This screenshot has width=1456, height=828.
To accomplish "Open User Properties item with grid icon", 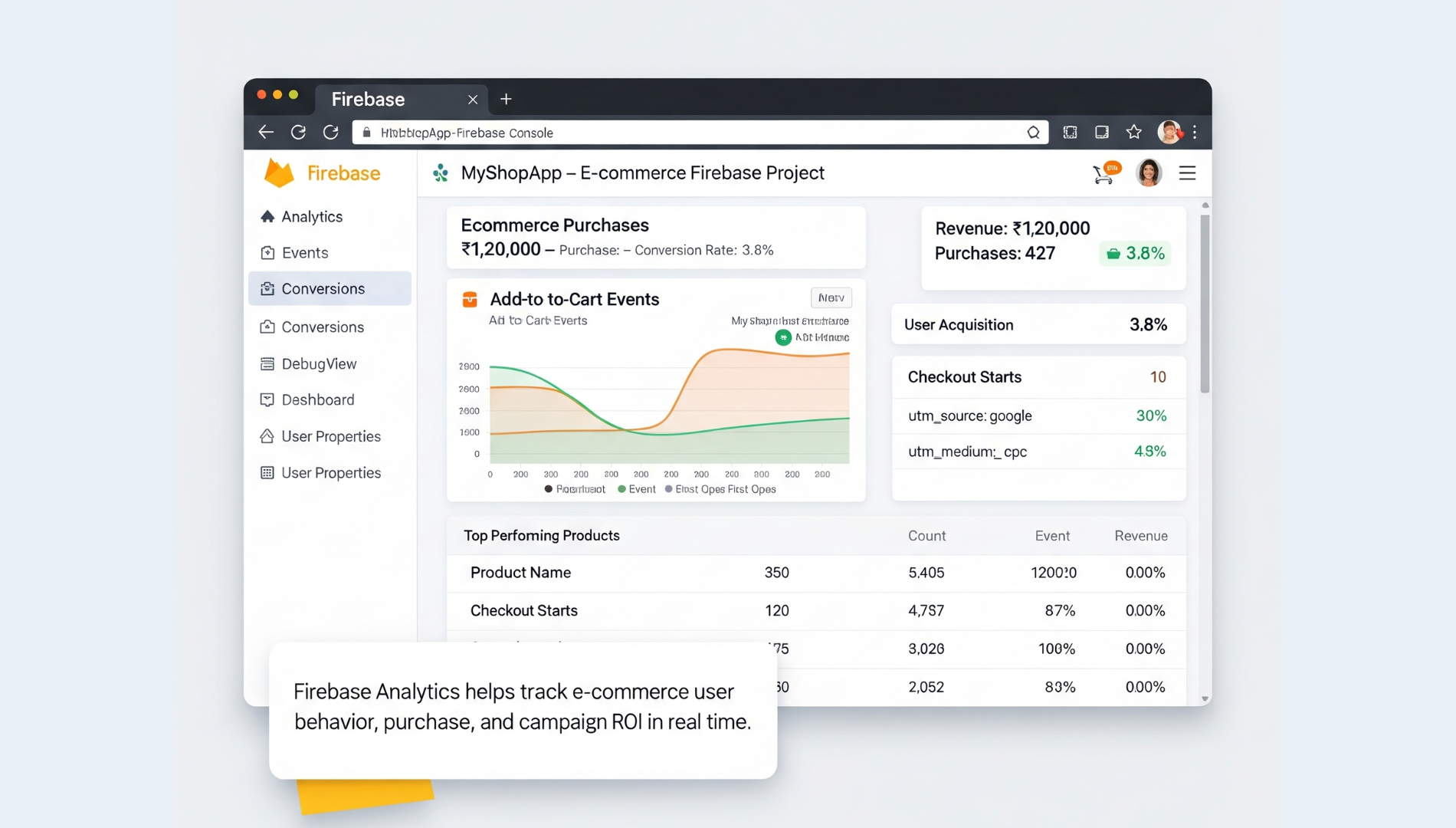I will (x=330, y=473).
